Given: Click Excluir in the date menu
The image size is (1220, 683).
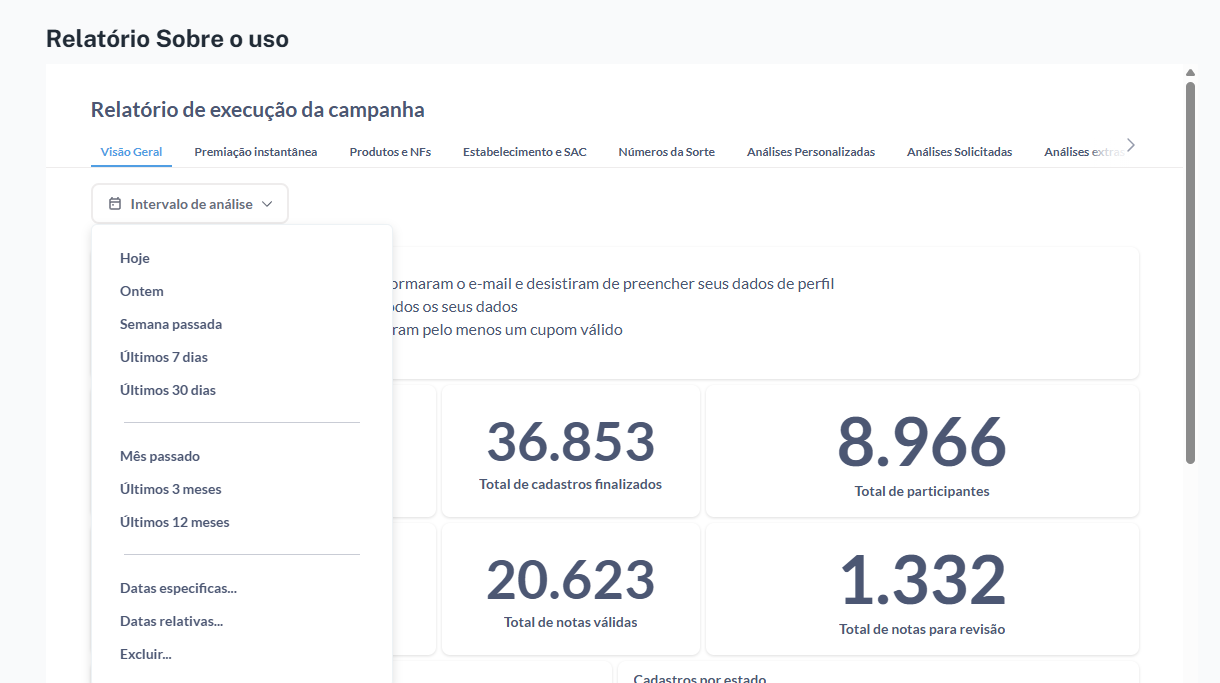Looking at the screenshot, I should click(x=146, y=654).
